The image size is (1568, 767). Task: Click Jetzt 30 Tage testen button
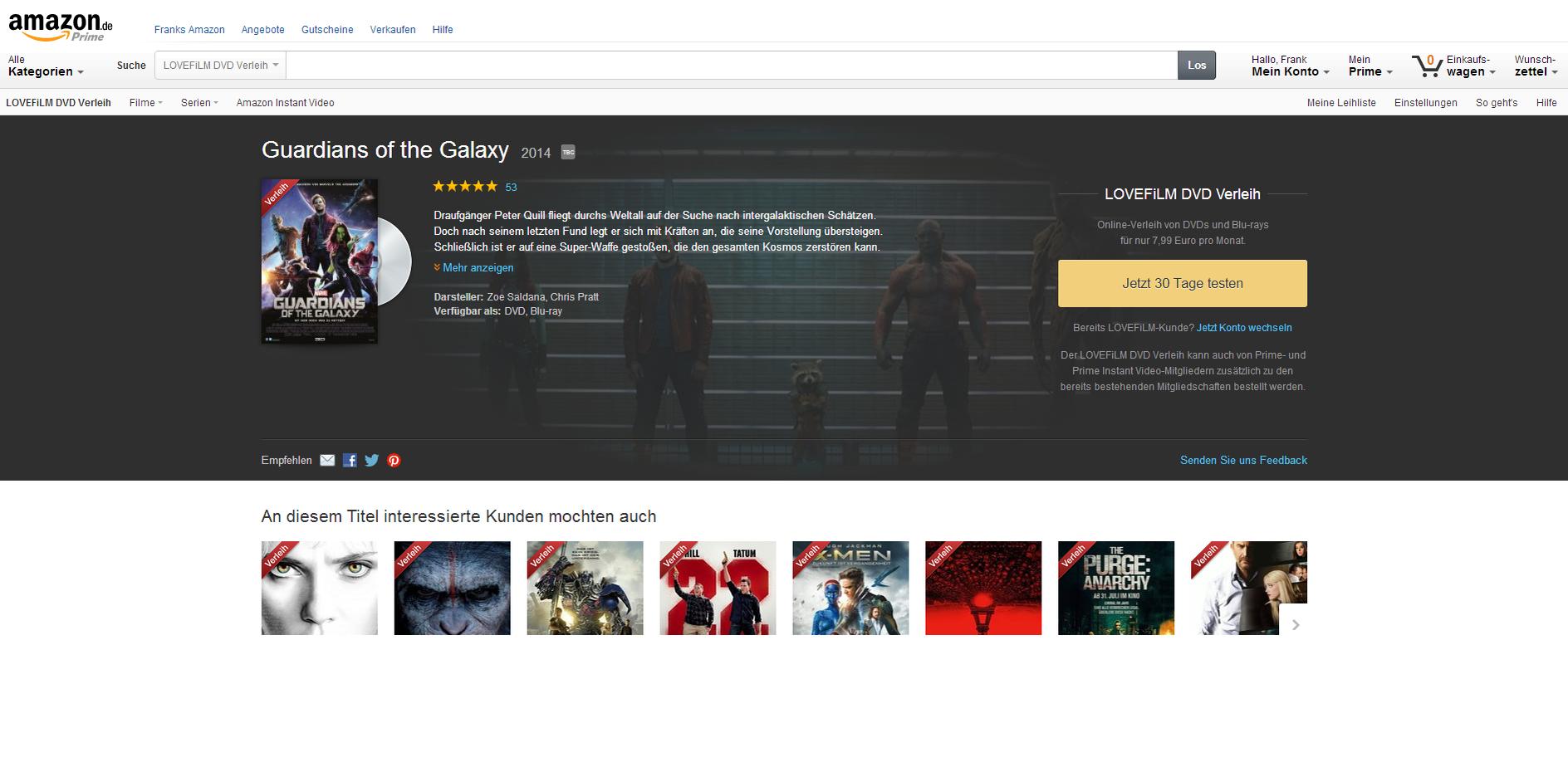pyautogui.click(x=1183, y=283)
